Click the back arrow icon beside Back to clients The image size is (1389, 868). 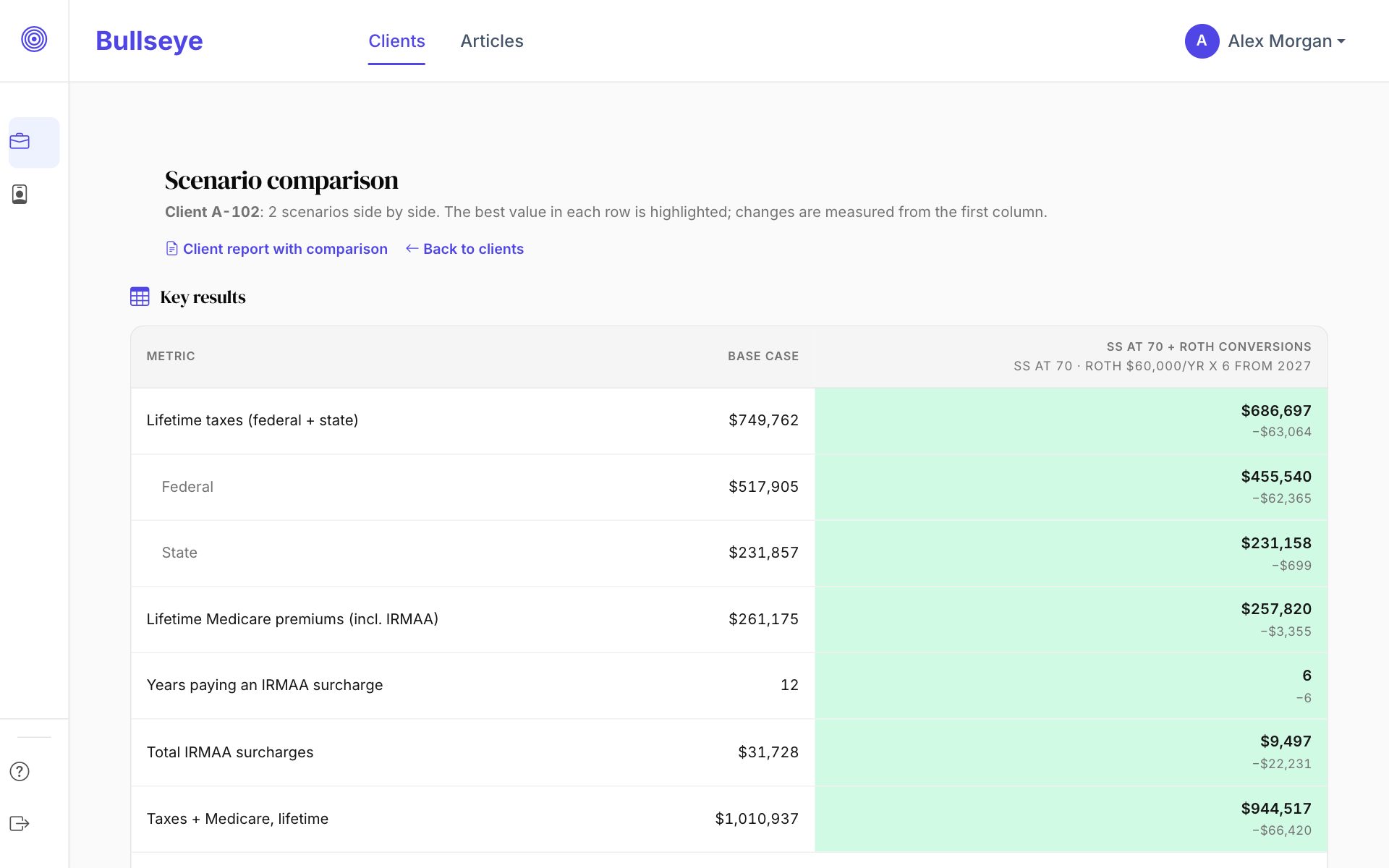412,249
